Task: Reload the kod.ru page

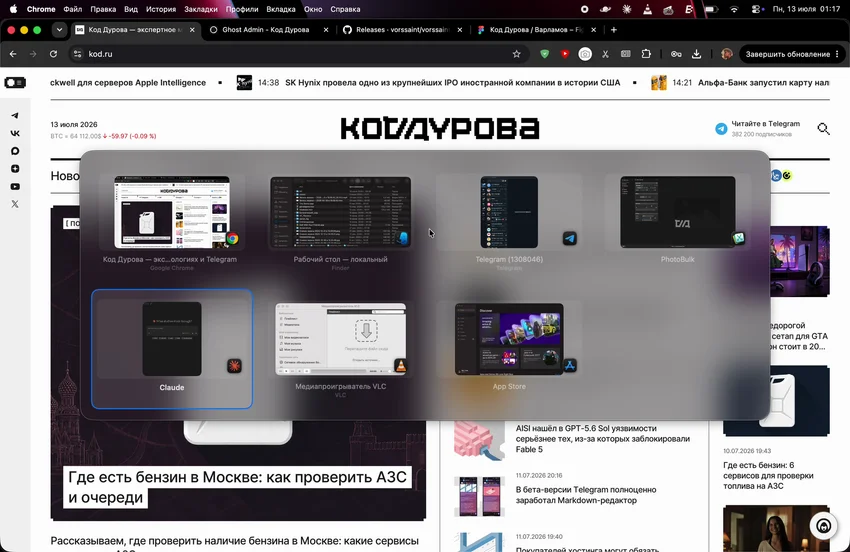Action: (x=53, y=54)
